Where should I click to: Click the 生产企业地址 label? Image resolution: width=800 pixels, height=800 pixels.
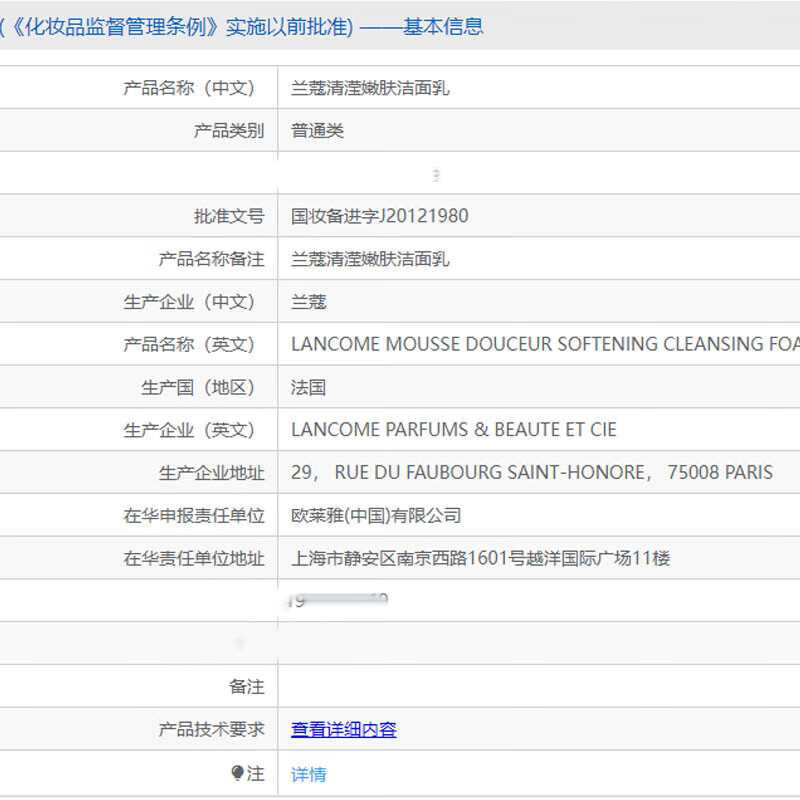(211, 473)
